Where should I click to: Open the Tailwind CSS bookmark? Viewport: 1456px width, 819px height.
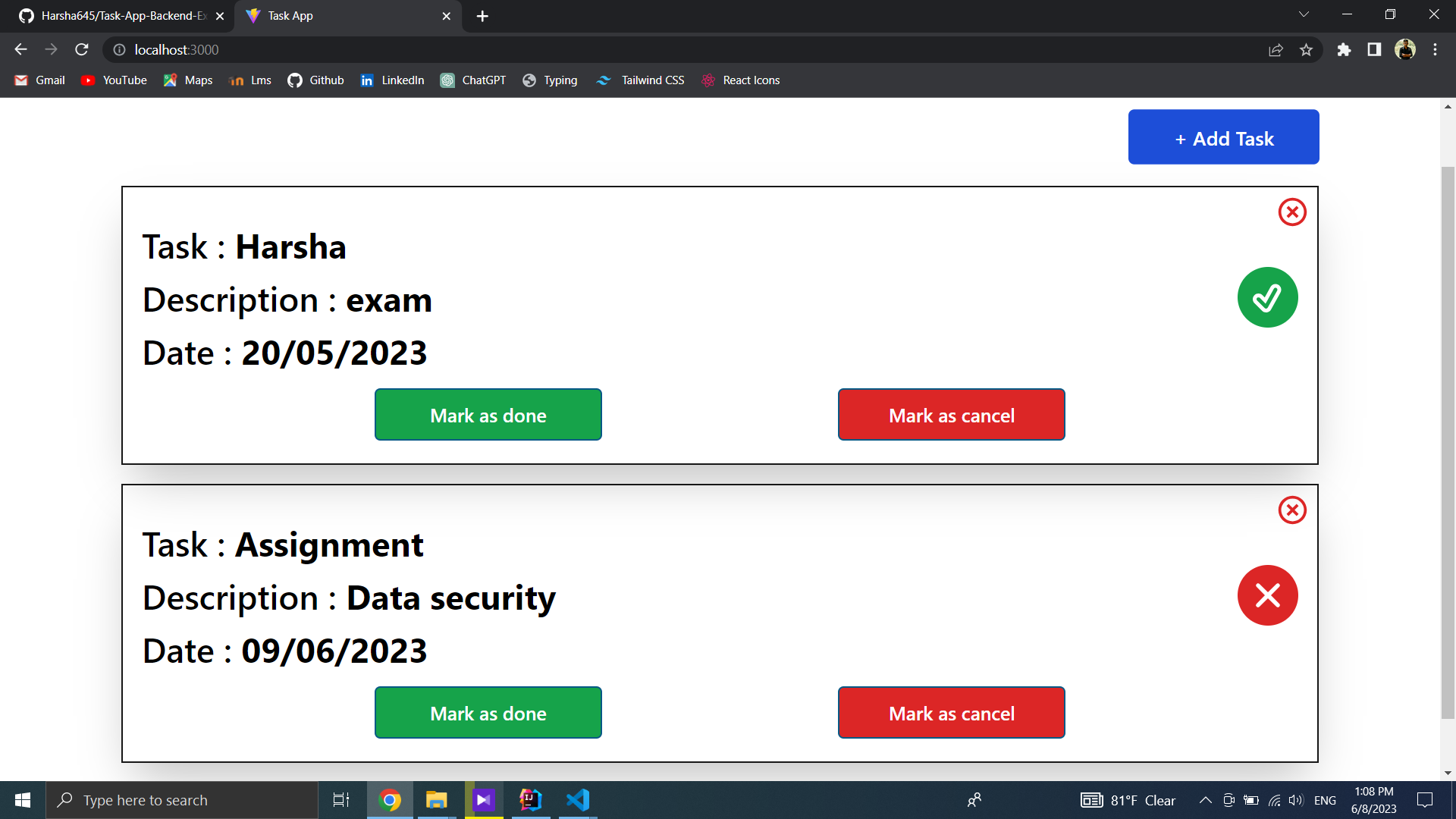pos(639,80)
